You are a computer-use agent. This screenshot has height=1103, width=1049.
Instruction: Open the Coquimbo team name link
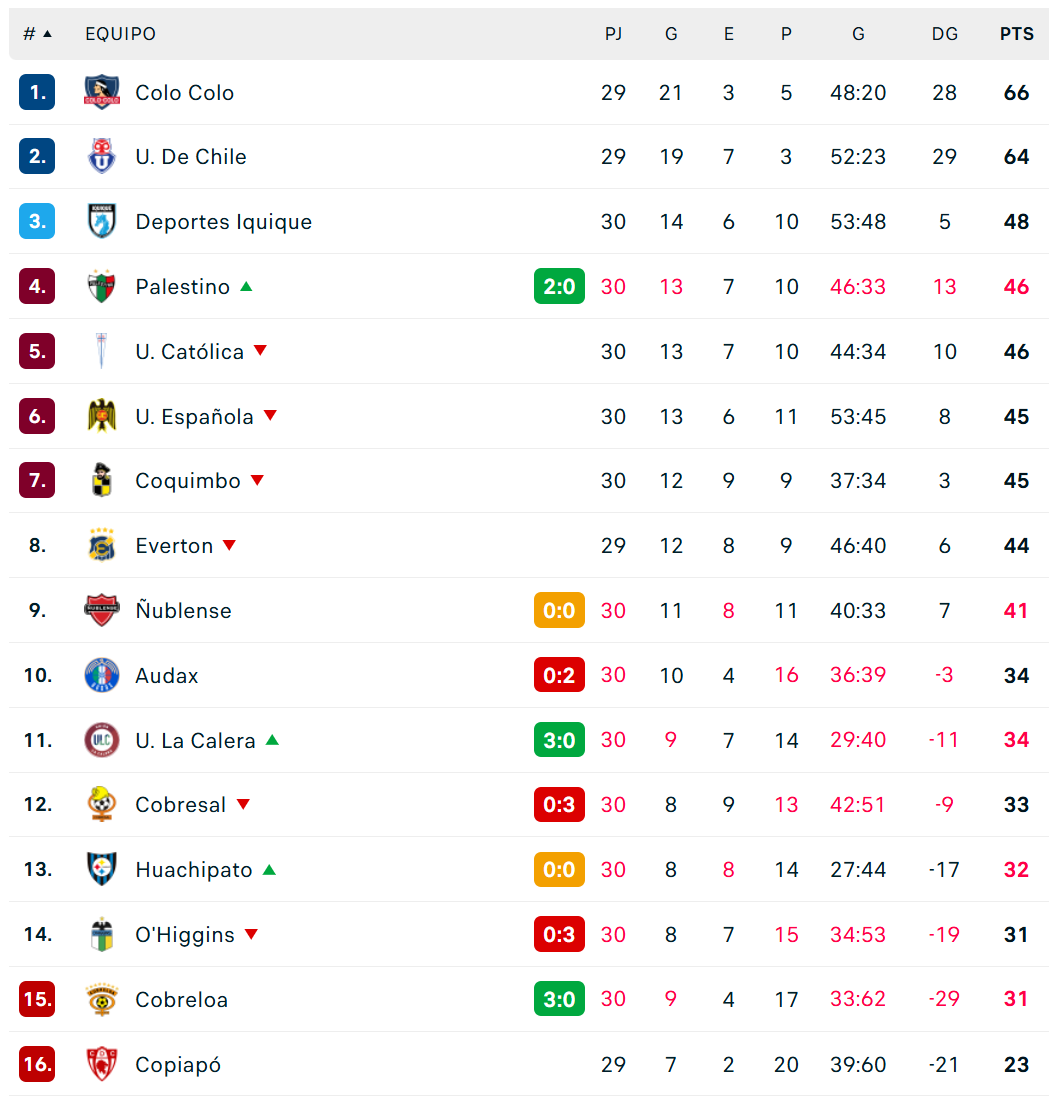tap(188, 480)
